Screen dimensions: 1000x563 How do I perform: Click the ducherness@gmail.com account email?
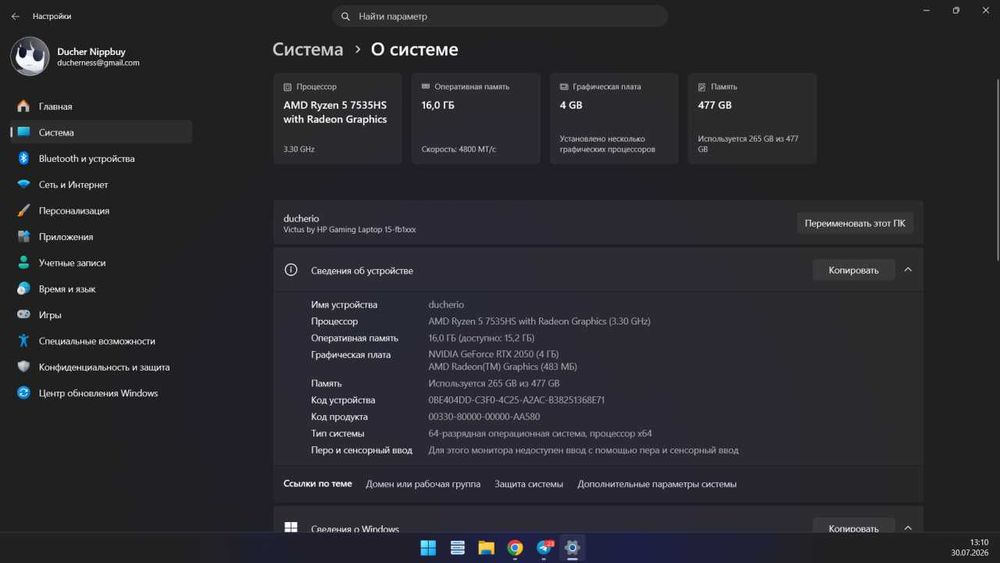pos(98,63)
